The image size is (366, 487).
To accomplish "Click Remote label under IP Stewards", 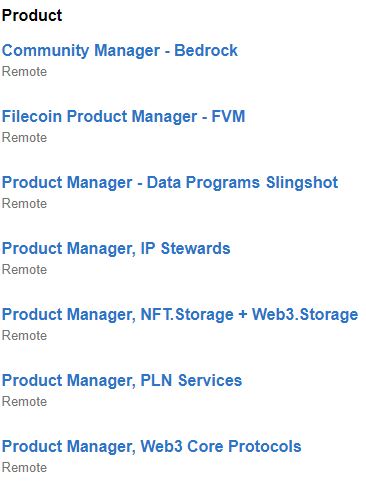I will [24, 270].
